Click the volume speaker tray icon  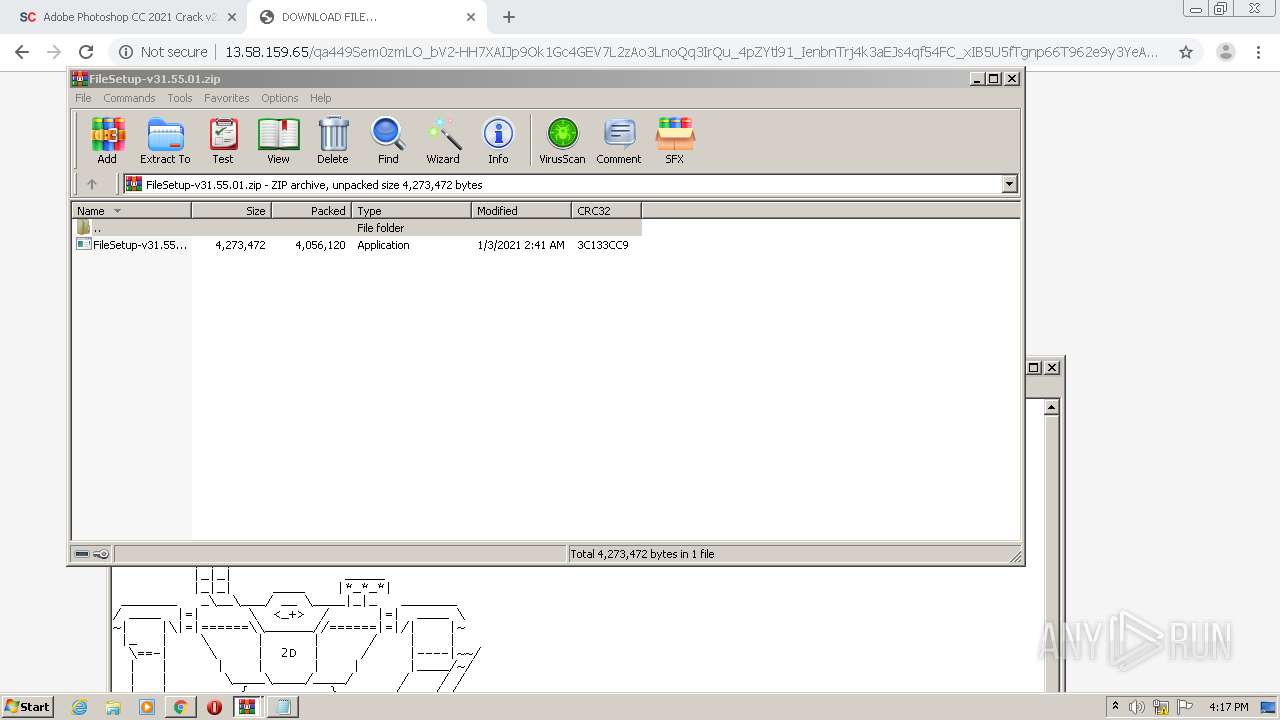click(x=1137, y=707)
